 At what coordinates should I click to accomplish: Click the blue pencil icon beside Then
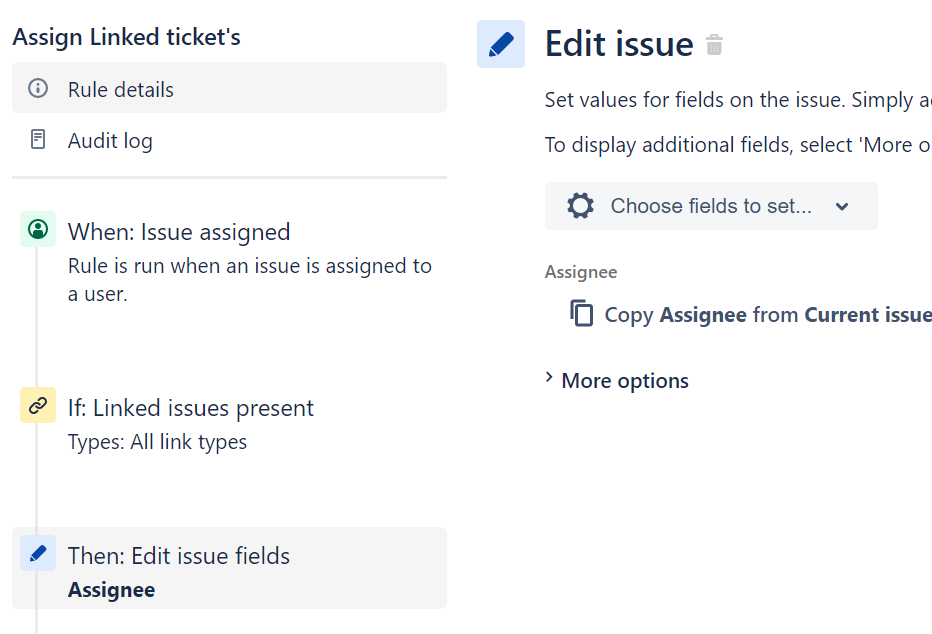click(x=38, y=553)
